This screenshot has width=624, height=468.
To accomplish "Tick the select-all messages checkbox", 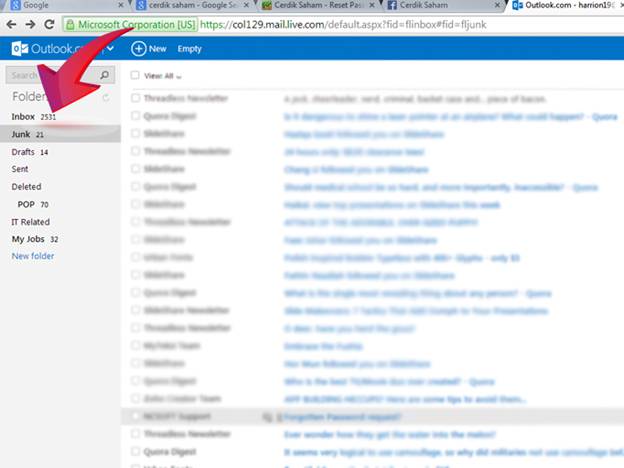I will pos(135,75).
